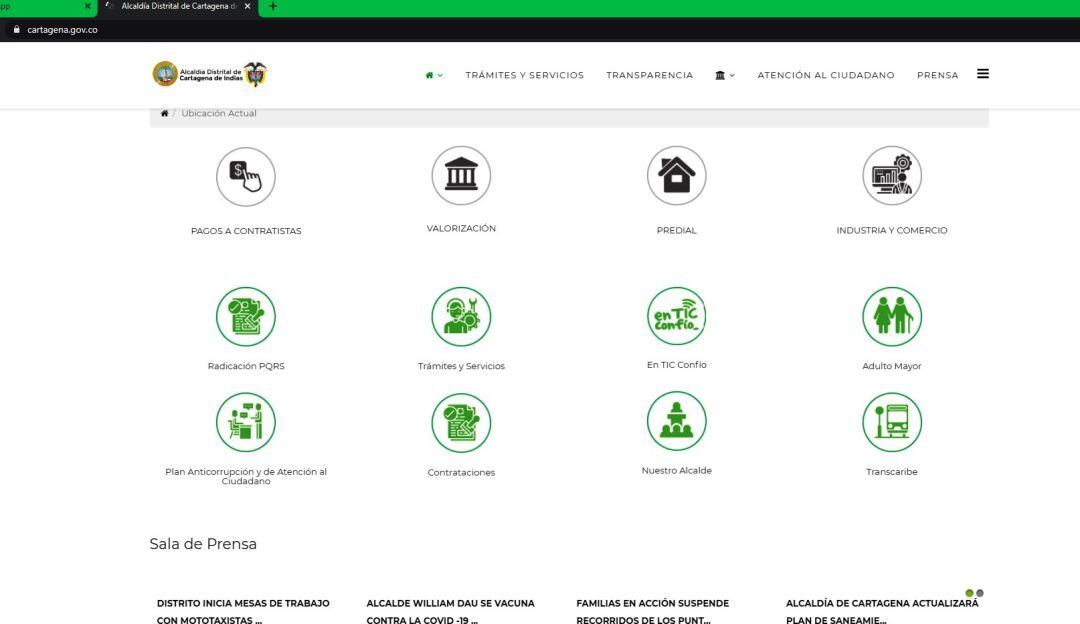Open the Predial house icon

point(677,175)
